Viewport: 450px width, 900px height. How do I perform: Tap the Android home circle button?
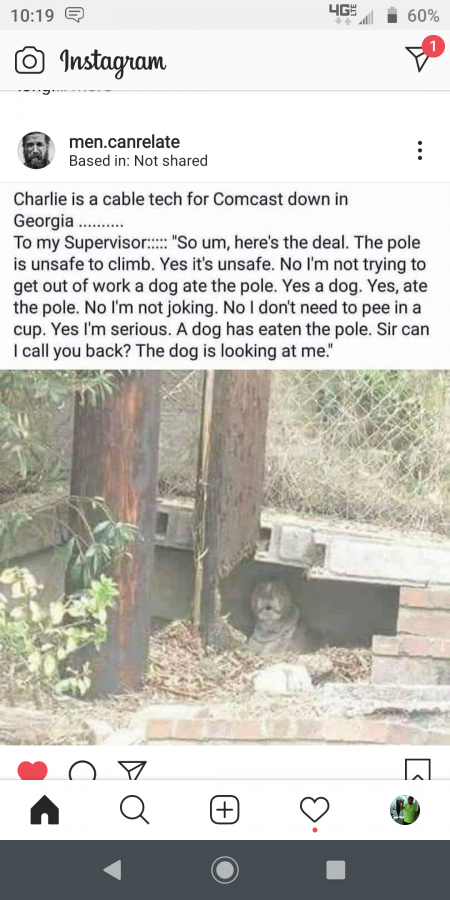[225, 870]
